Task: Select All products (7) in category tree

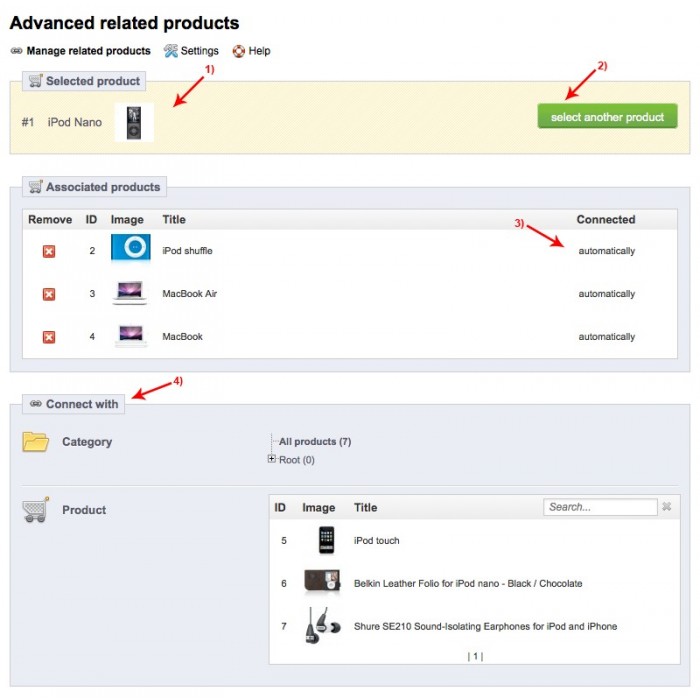Action: [x=315, y=442]
